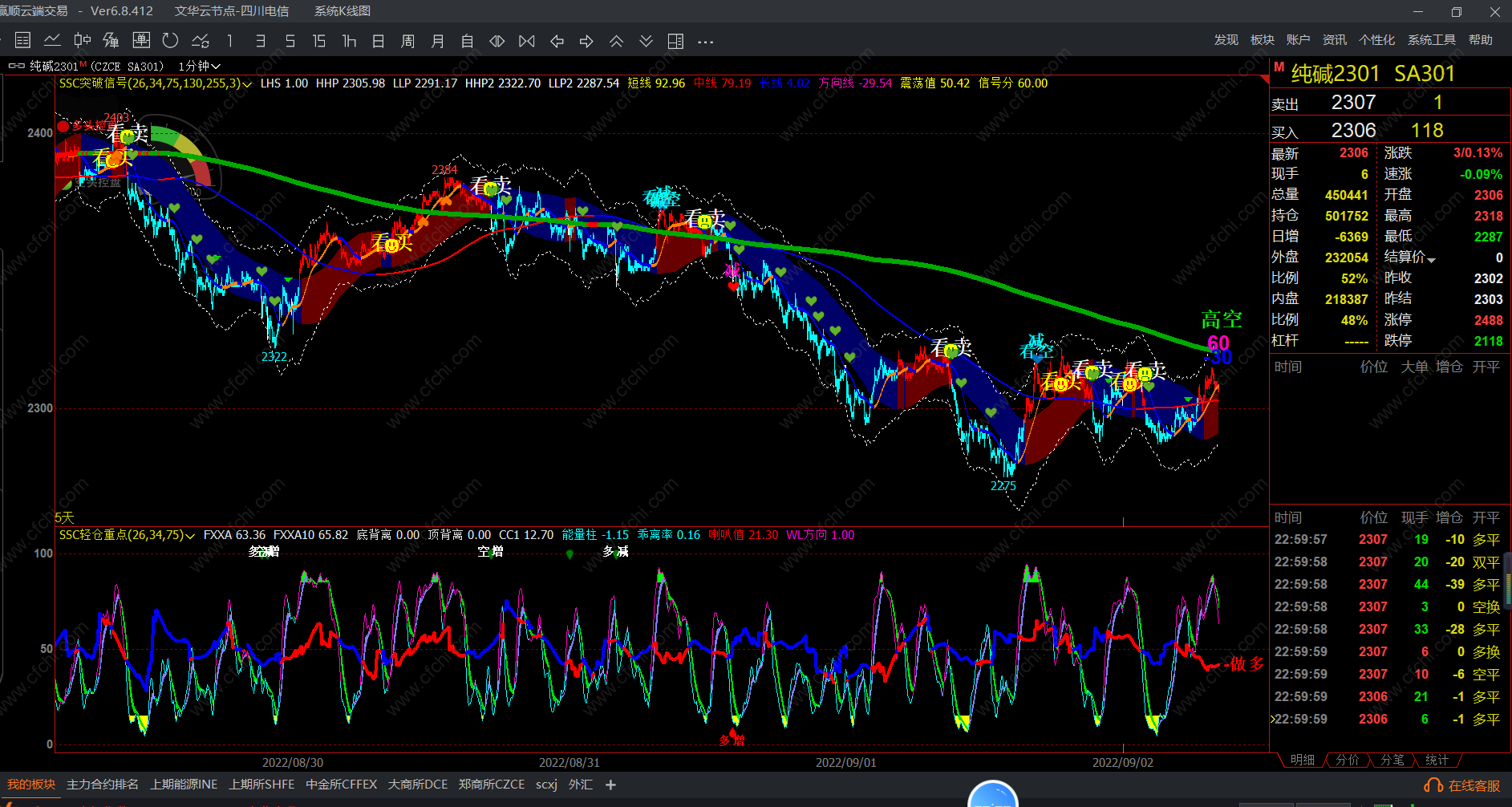Image resolution: width=1512 pixels, height=807 pixels.
Task: Toggle the chain link icon beside 纯碱2301
Action: click(x=16, y=66)
